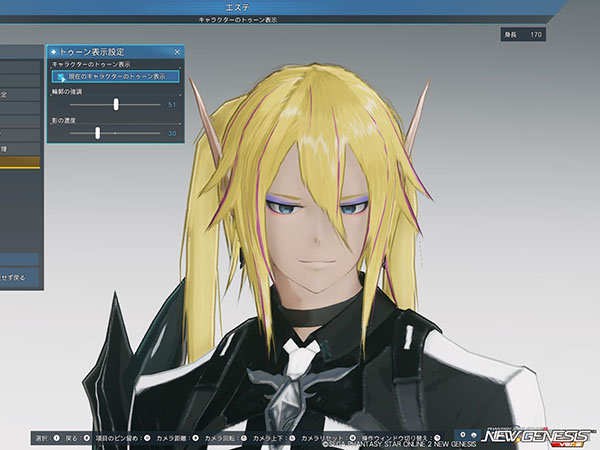
Task: Click the 戻る button at bottom-left menu
Action: 19,277
